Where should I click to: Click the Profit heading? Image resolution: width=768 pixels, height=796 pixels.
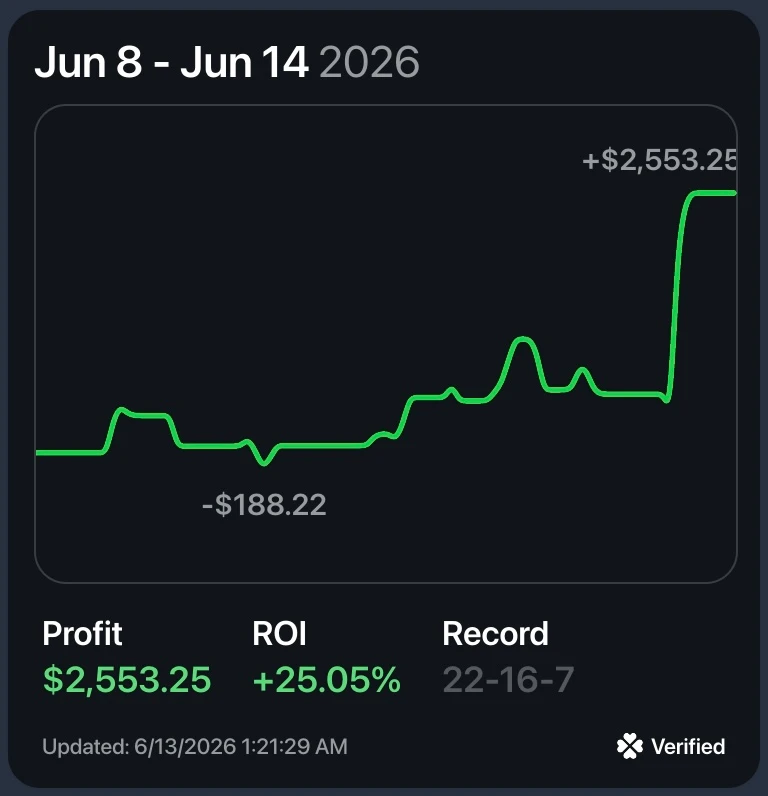[x=82, y=634]
